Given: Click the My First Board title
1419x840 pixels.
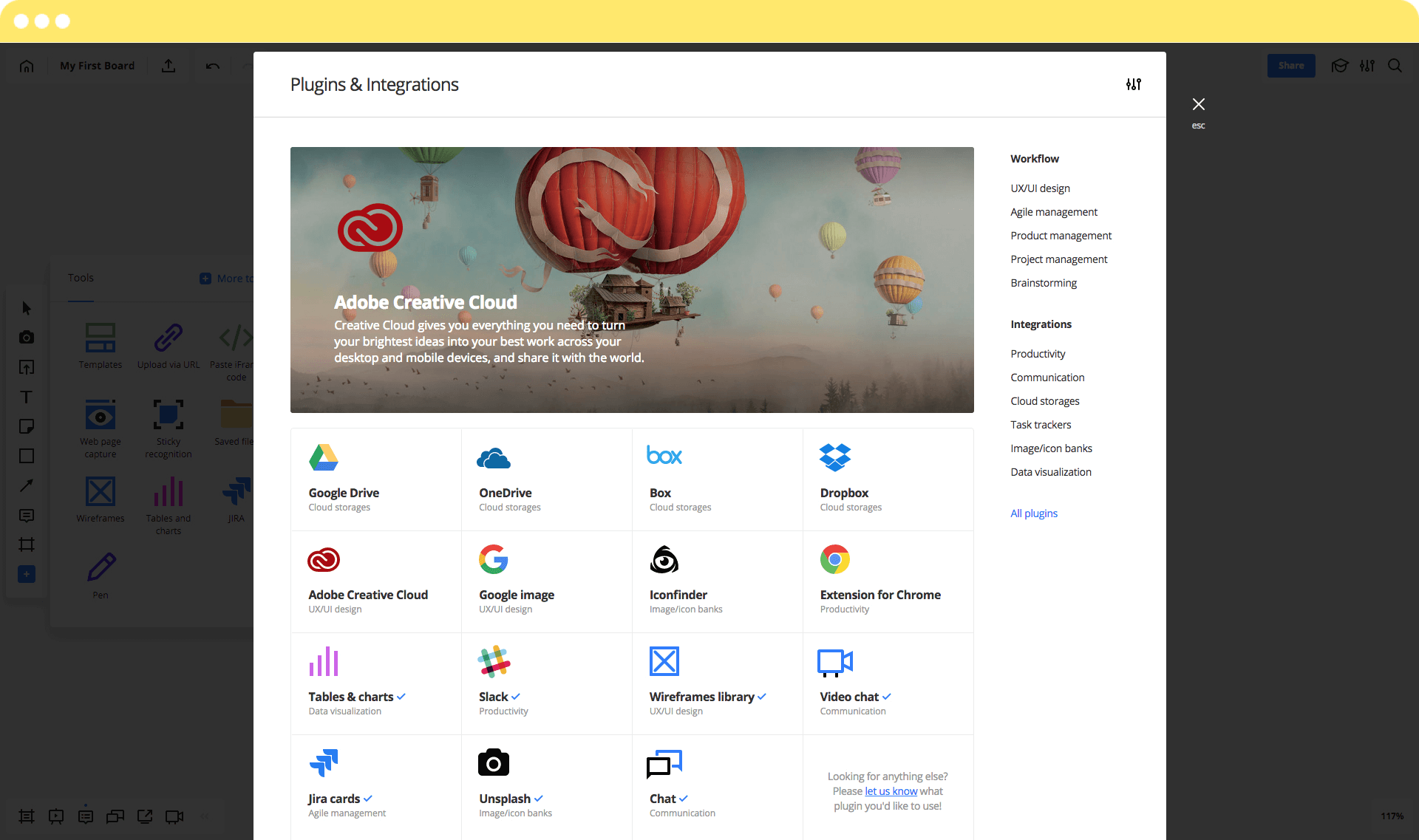Looking at the screenshot, I should point(97,66).
